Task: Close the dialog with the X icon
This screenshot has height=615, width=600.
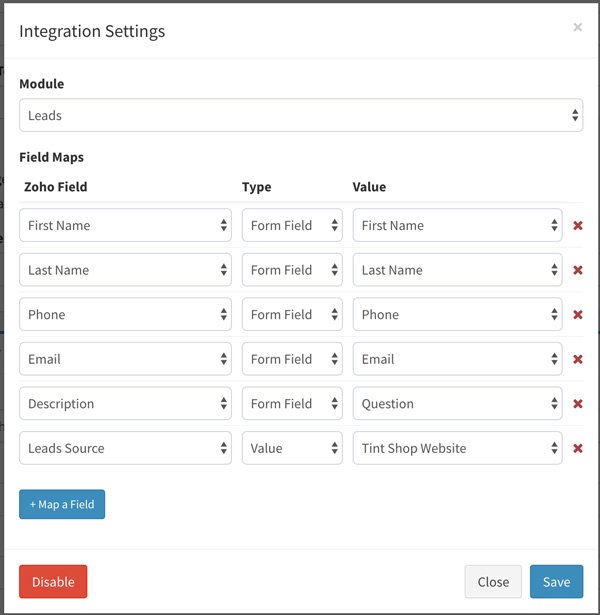Action: [577, 28]
